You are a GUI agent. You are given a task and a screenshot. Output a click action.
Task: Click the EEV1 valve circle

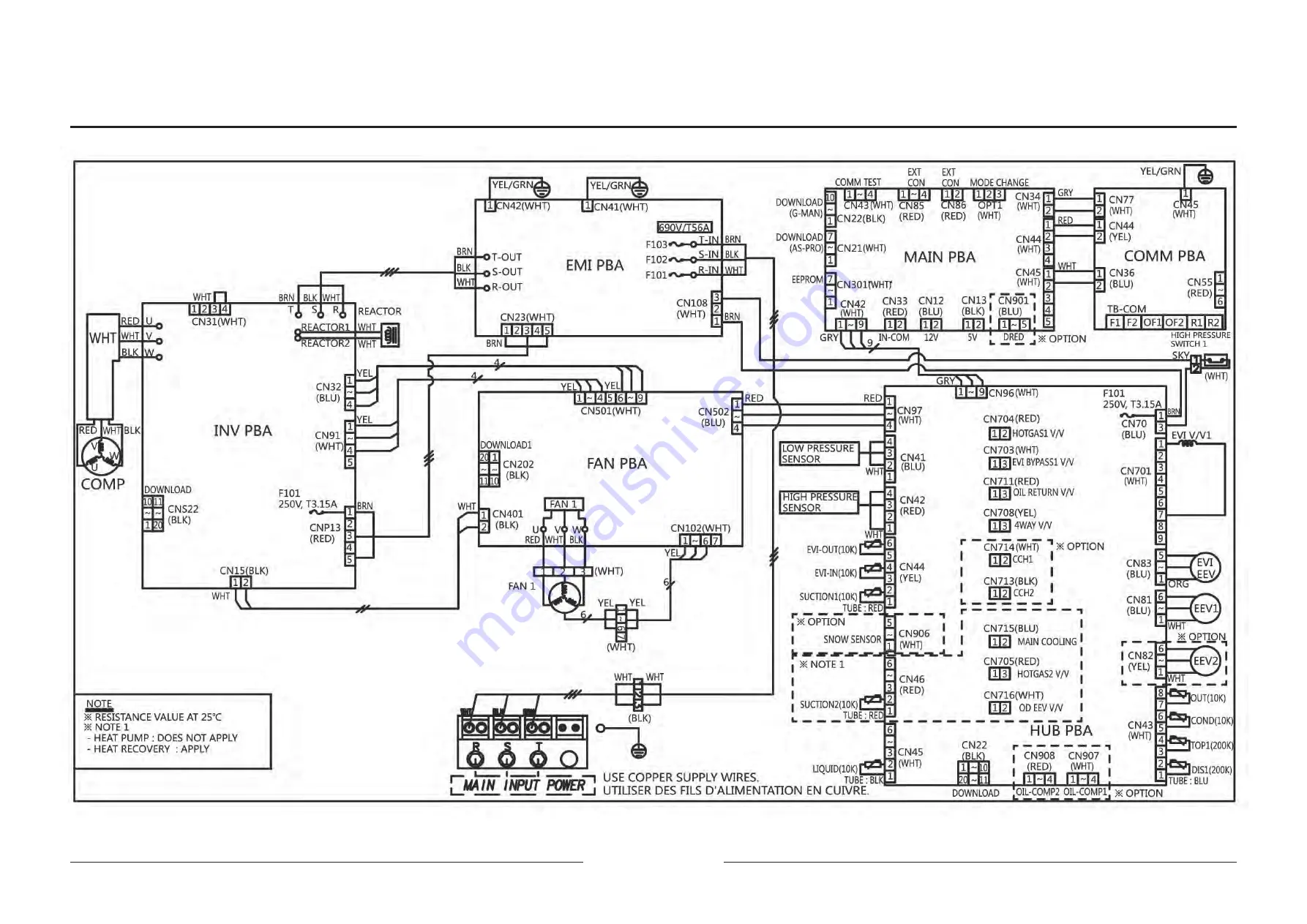pos(1205,609)
